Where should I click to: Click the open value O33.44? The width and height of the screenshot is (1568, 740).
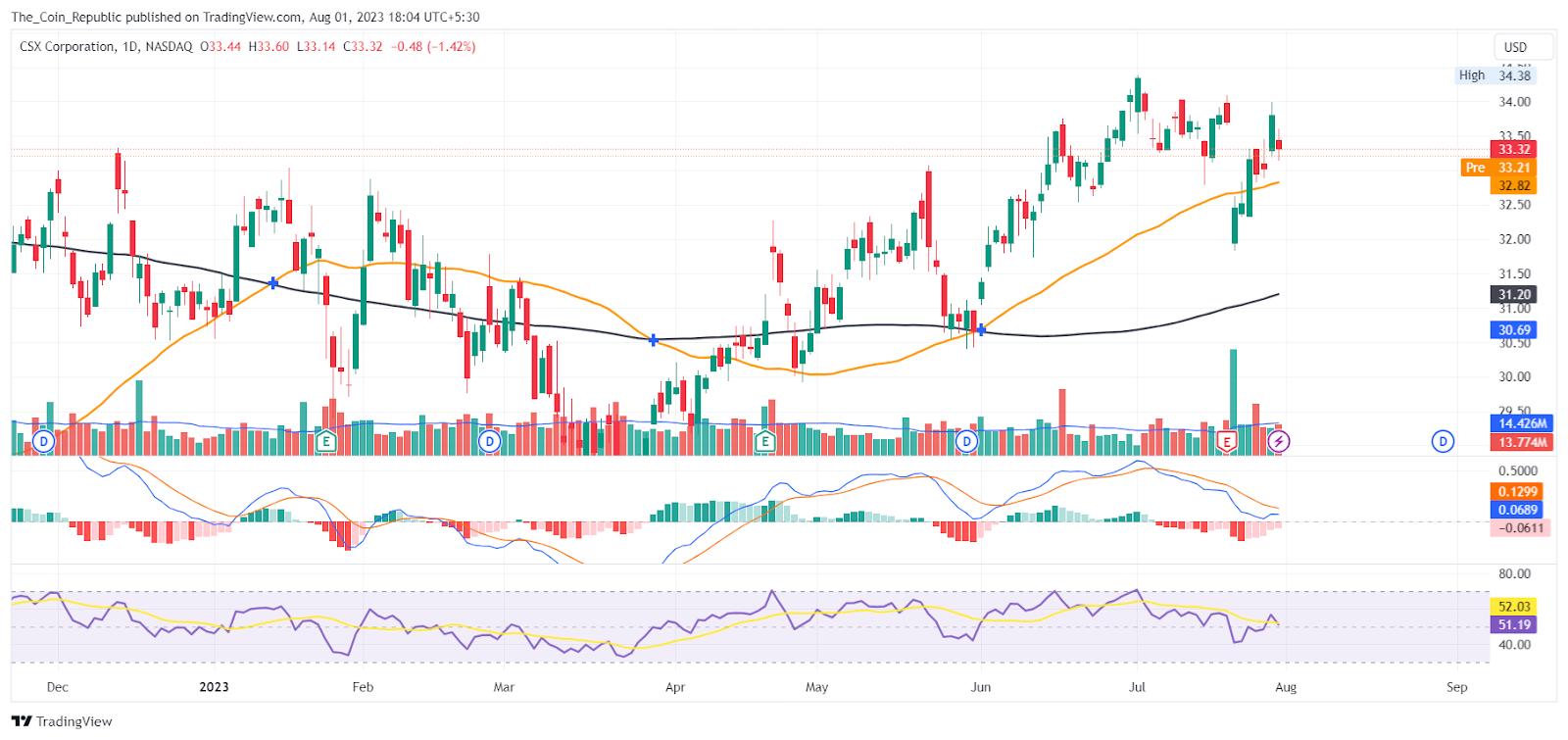(x=220, y=47)
